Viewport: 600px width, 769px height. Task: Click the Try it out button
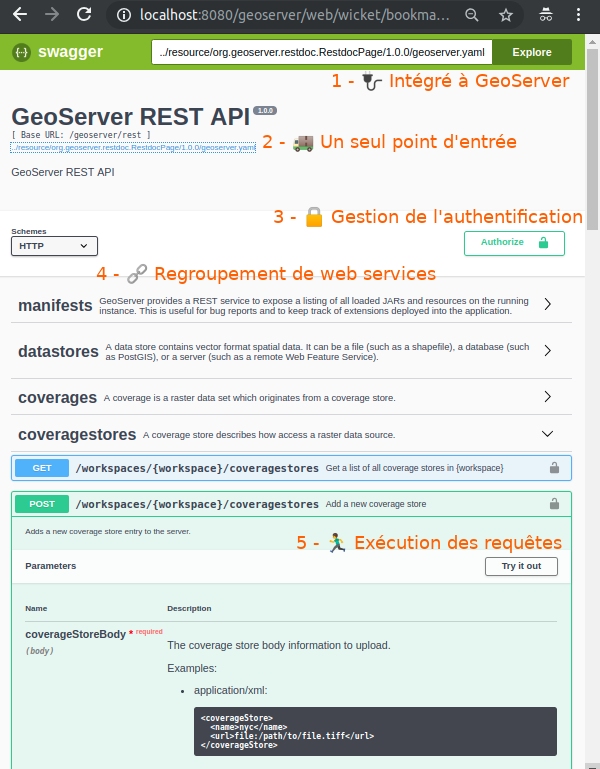click(x=521, y=566)
